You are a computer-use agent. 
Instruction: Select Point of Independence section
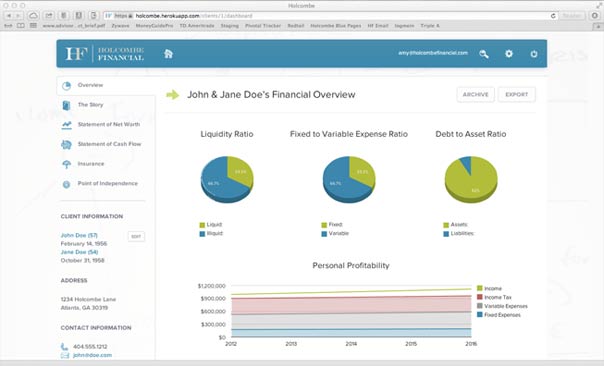[107, 183]
